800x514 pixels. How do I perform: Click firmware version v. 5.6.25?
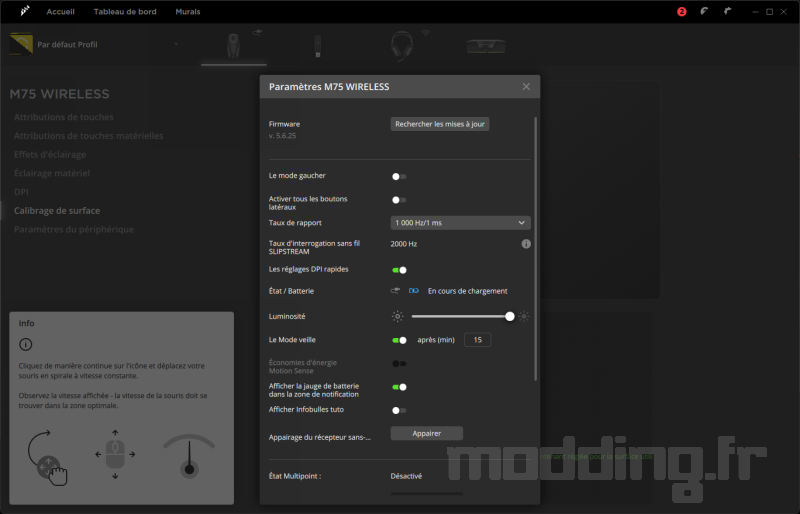point(282,136)
